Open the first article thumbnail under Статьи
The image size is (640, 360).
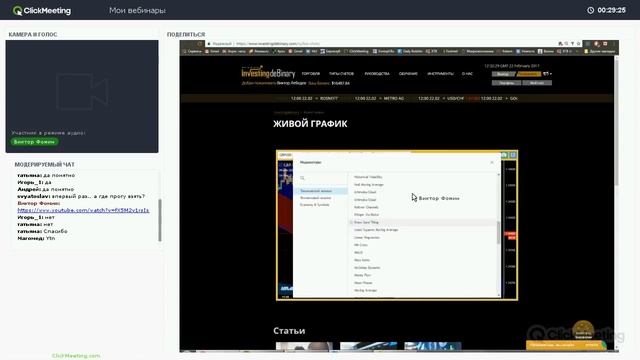tap(304, 347)
